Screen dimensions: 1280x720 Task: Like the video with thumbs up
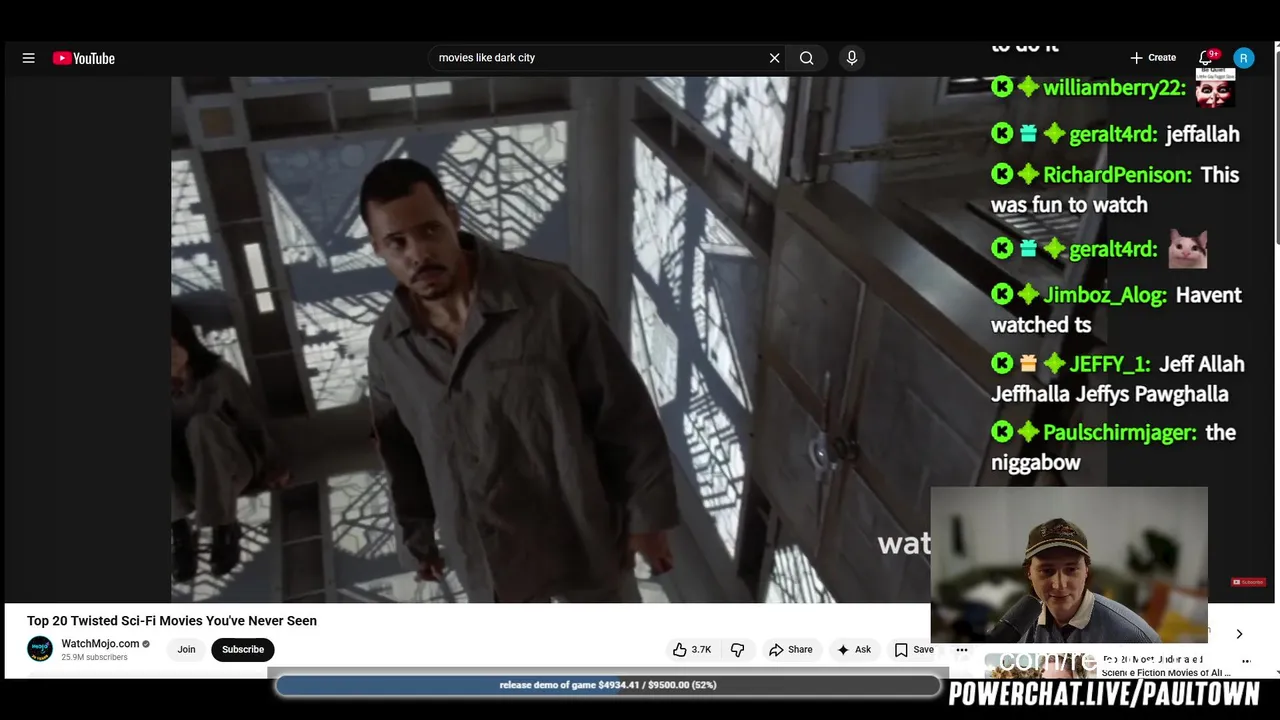tap(692, 649)
